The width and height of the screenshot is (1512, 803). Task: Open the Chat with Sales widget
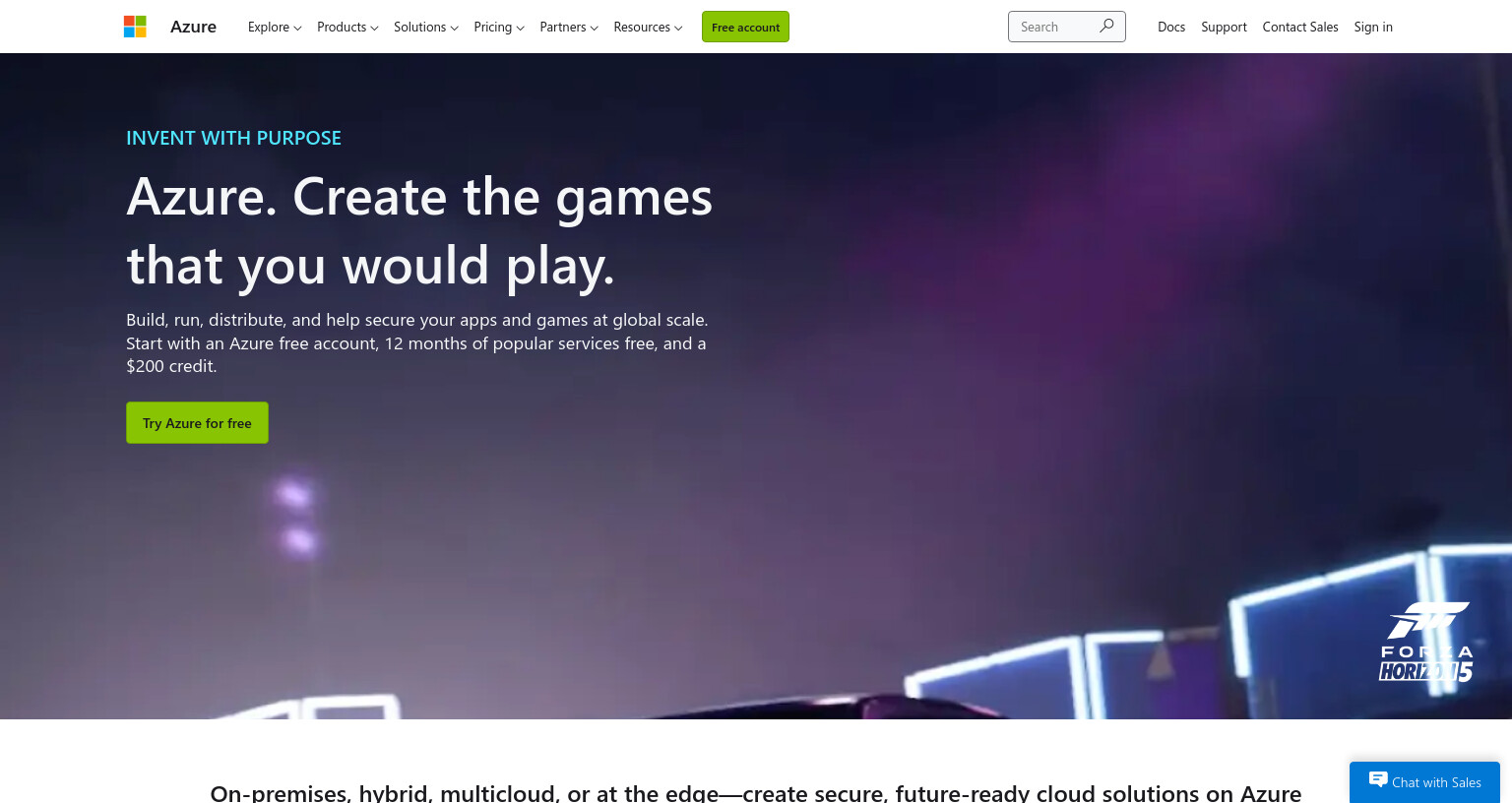pos(1424,782)
